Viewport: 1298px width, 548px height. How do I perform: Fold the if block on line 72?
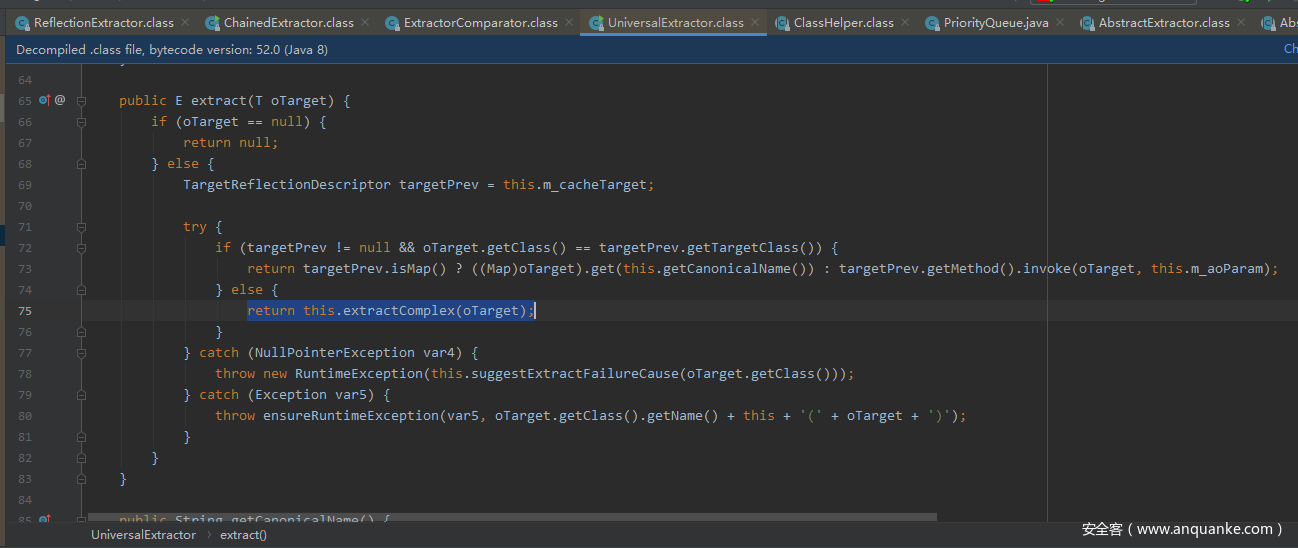tap(81, 248)
